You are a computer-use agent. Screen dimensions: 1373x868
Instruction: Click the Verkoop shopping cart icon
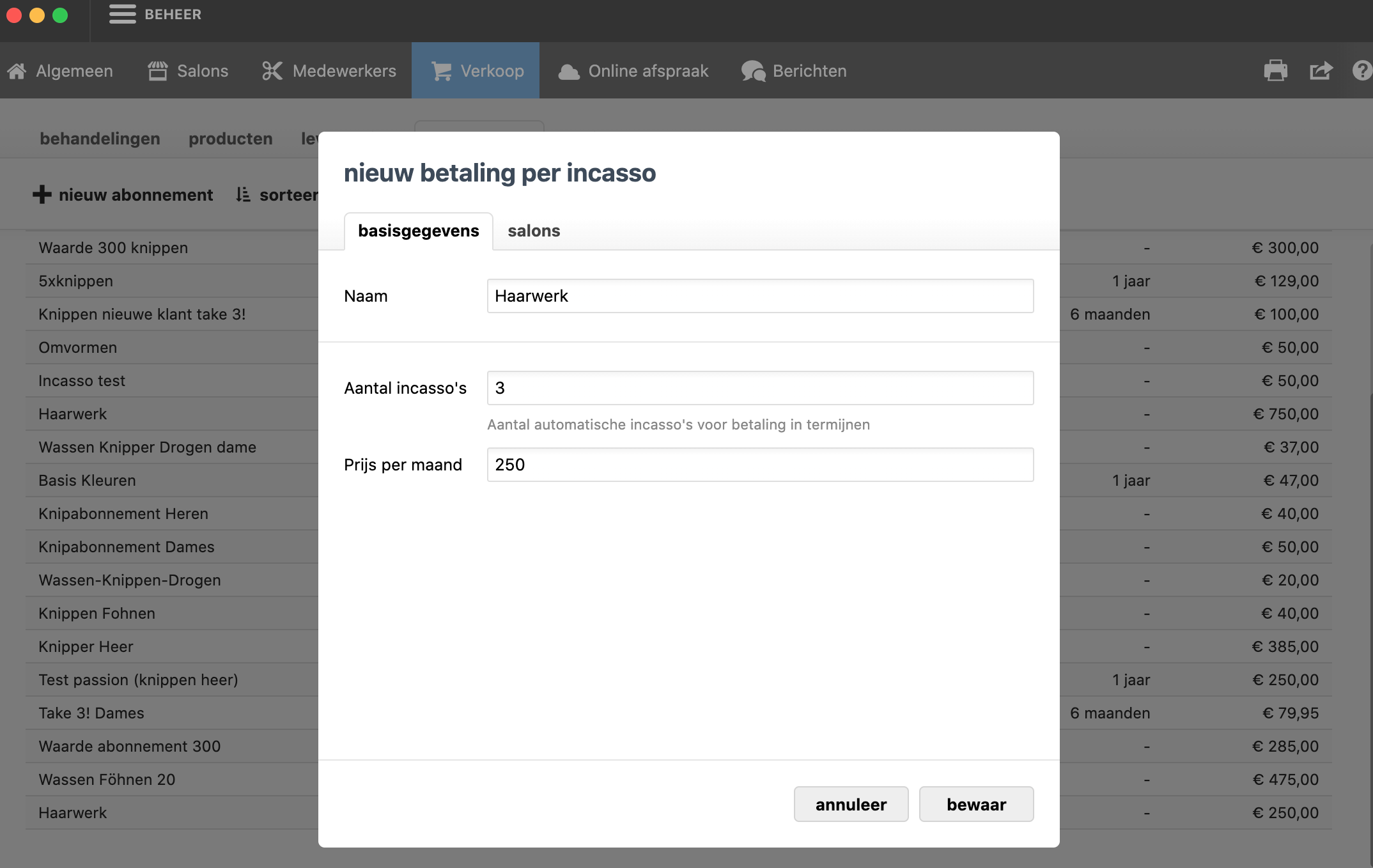tap(442, 71)
